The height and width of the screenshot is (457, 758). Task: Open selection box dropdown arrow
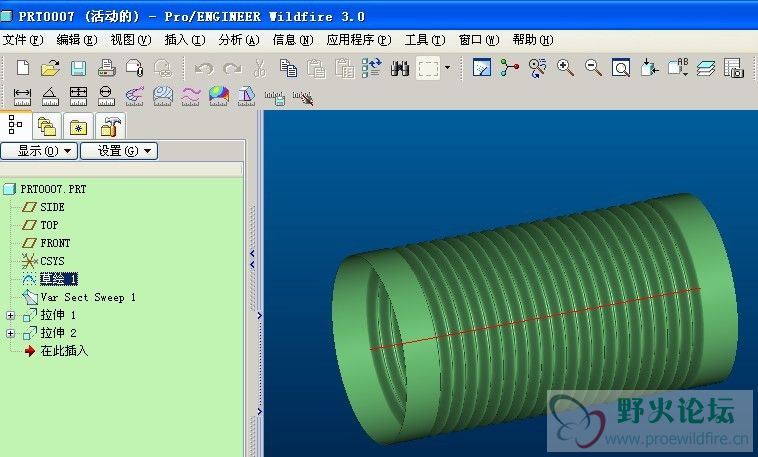click(447, 68)
